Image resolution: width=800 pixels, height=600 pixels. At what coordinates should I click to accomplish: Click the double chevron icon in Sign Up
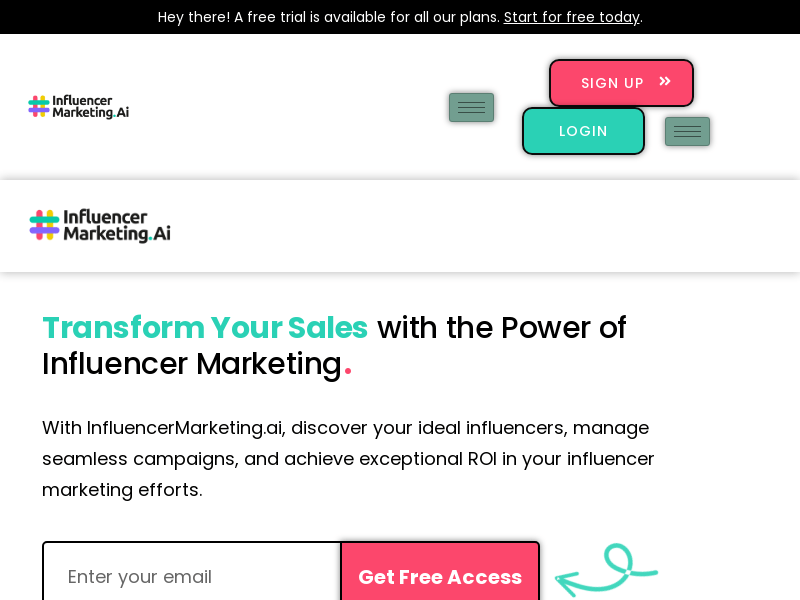[665, 82]
